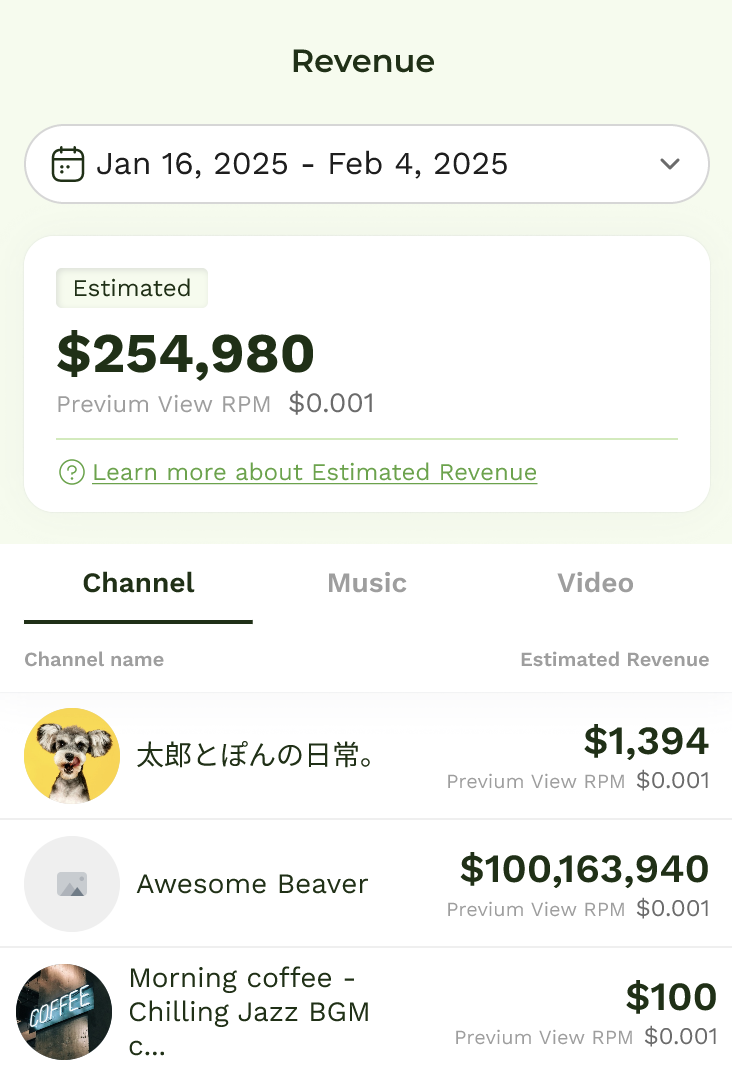Click the Estimated Revenue column header
The width and height of the screenshot is (732, 1072).
point(614,659)
